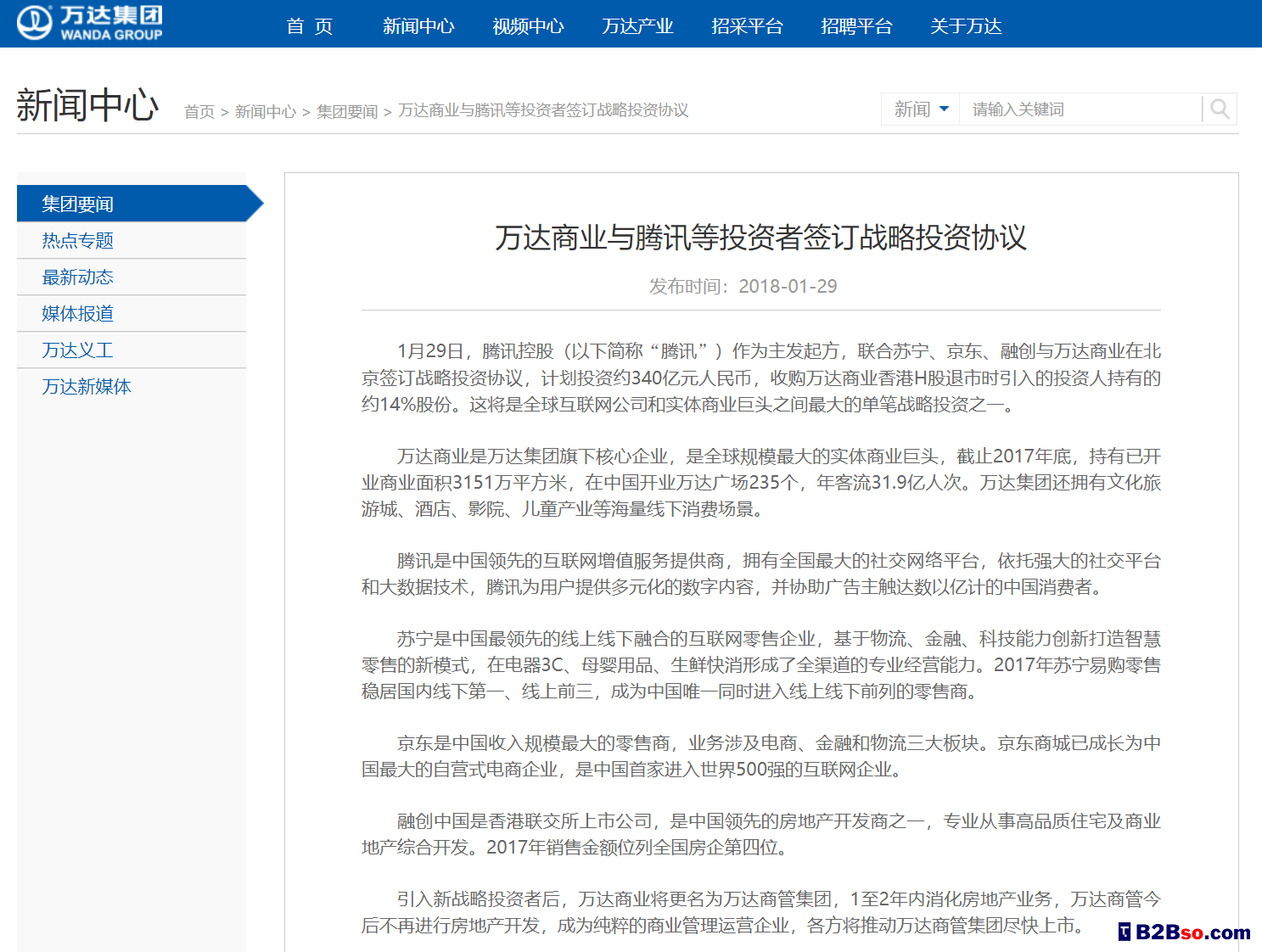Click the paragraph starting 苏宁是中国最领先的
The image size is (1262, 952).
761,665
